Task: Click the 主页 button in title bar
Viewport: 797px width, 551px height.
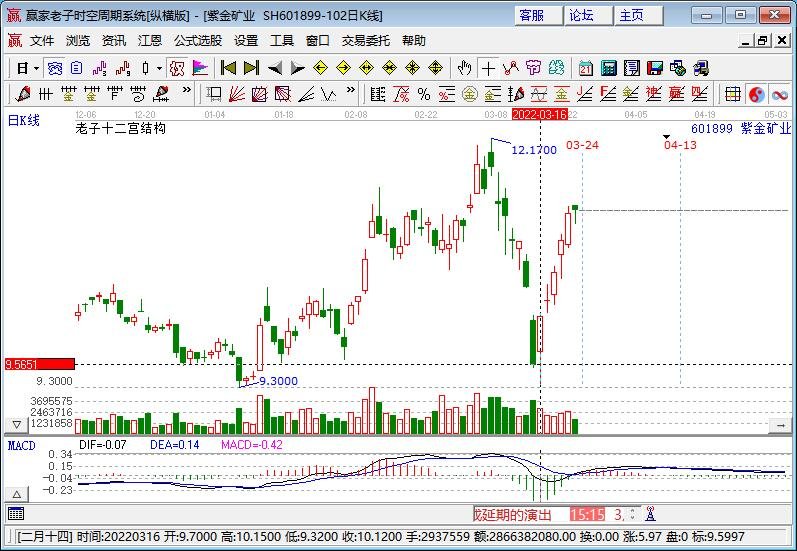Action: (638, 16)
